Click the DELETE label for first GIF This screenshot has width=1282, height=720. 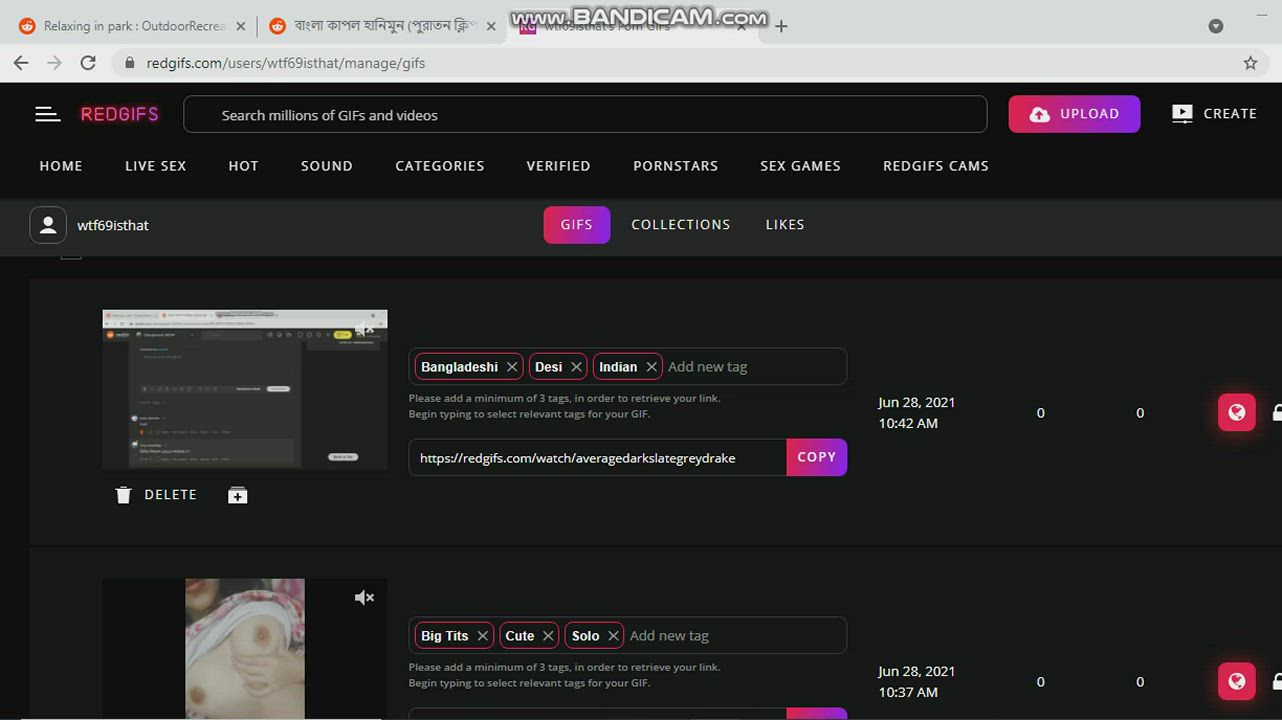click(170, 495)
